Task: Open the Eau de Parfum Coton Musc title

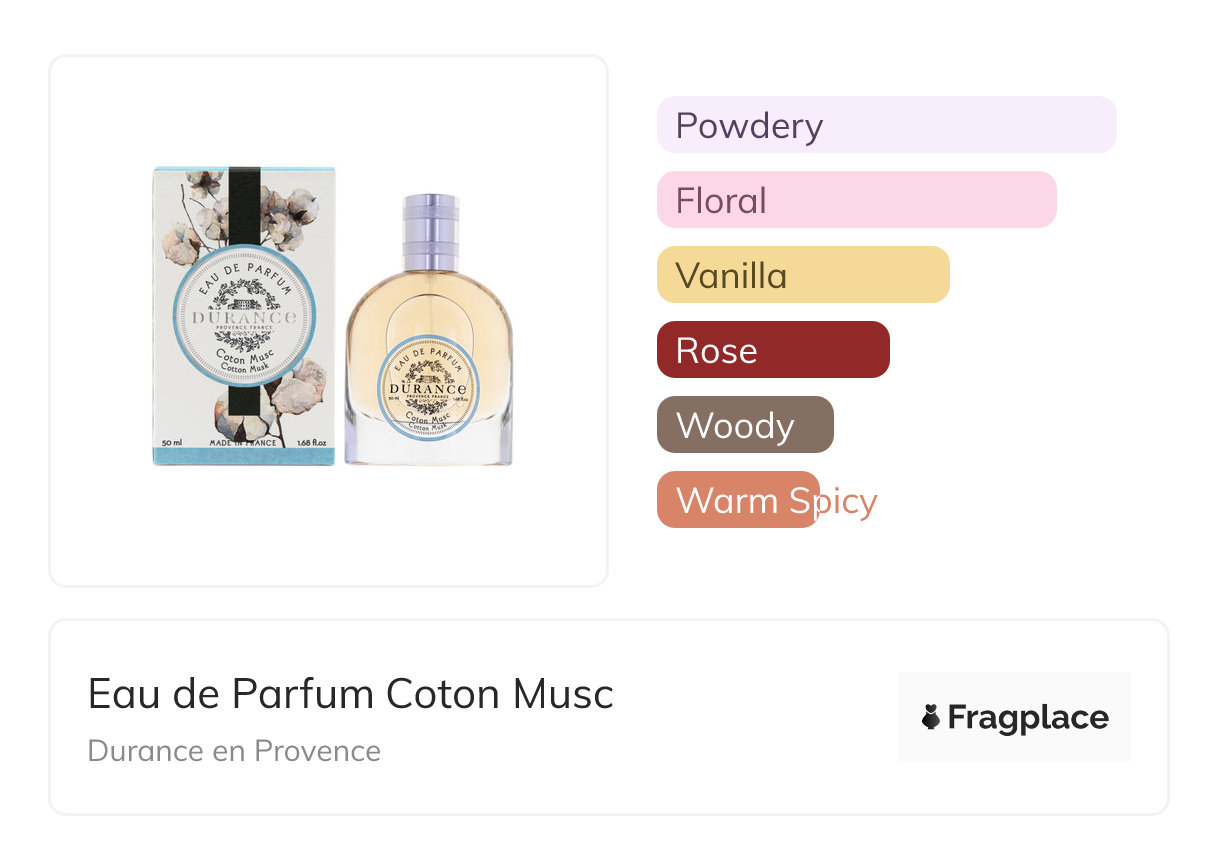Action: pos(350,694)
